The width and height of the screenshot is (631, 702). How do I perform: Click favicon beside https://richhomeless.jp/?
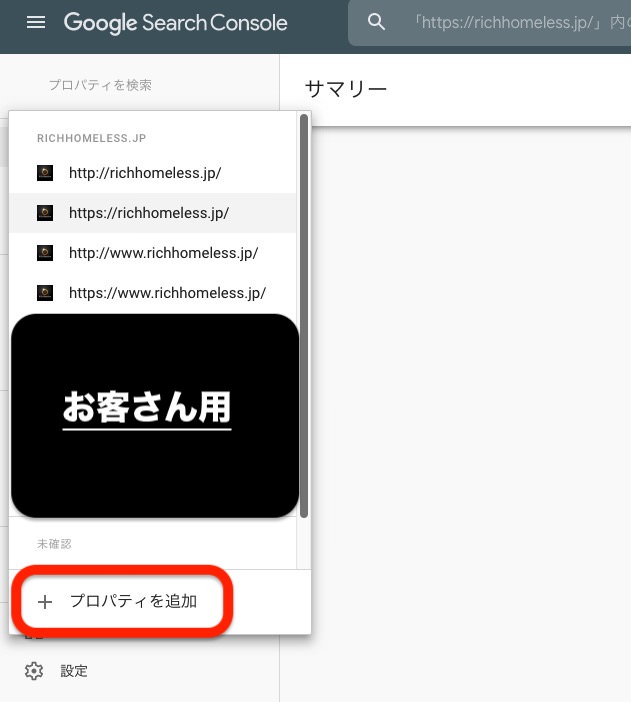(45, 213)
